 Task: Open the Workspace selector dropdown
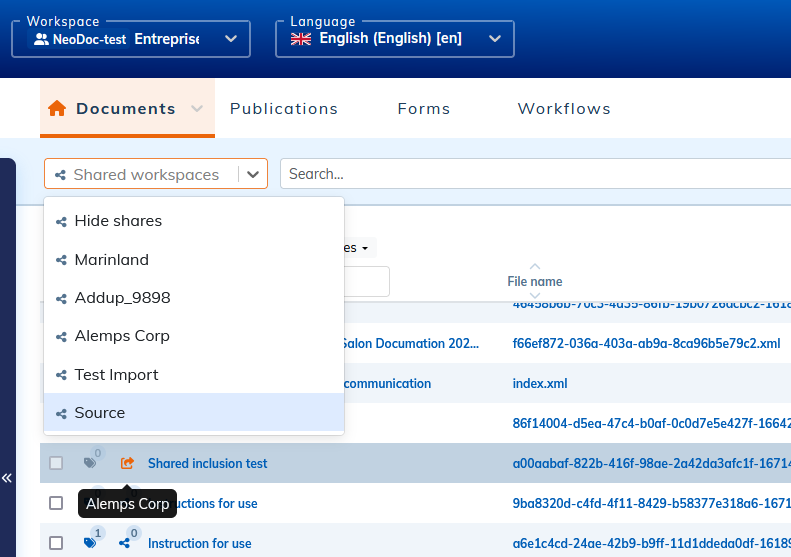pyautogui.click(x=131, y=39)
